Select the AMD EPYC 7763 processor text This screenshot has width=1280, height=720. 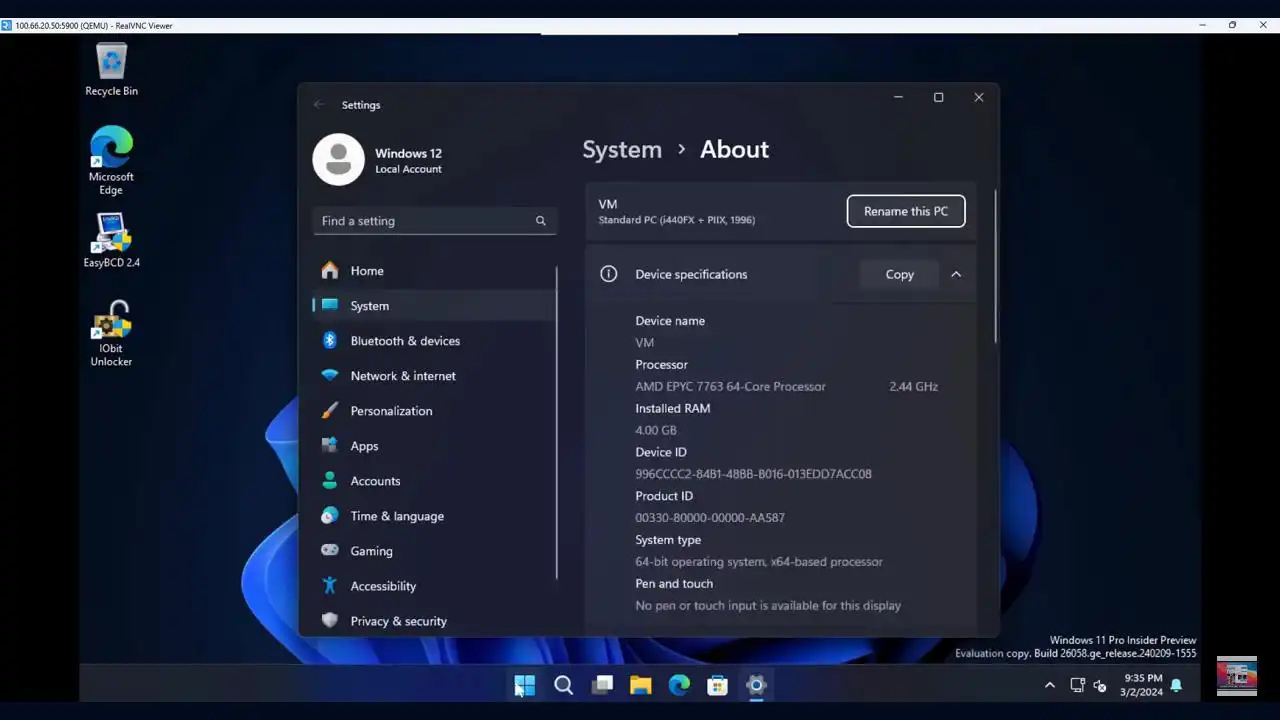pyautogui.click(x=730, y=386)
